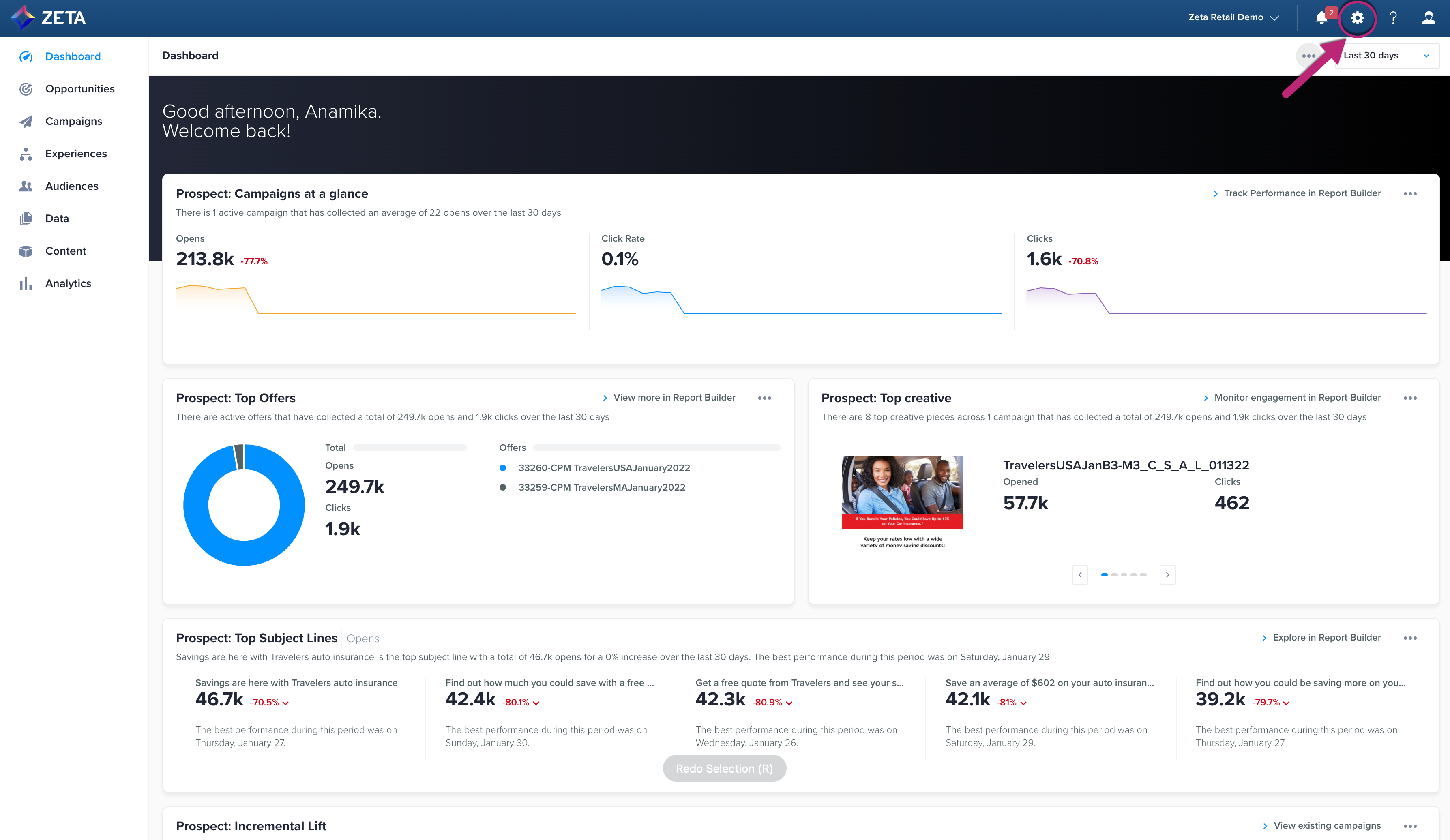Click the Data documents icon
This screenshot has height=840, width=1450.
point(26,219)
